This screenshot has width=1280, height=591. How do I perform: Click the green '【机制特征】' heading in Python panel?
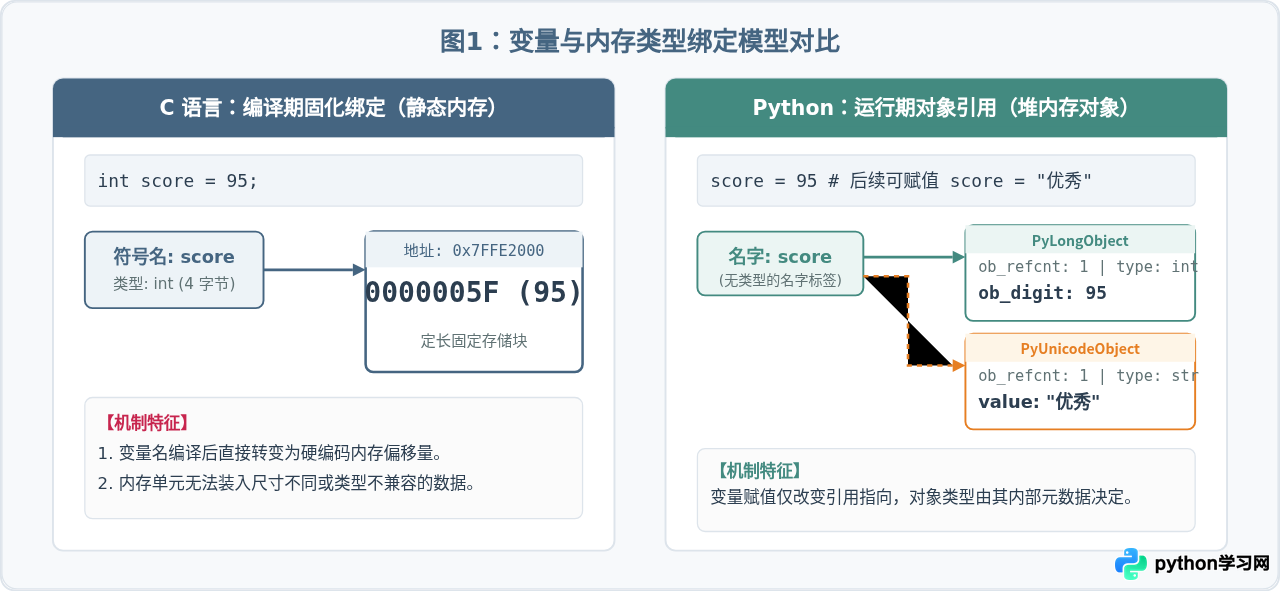tap(758, 470)
